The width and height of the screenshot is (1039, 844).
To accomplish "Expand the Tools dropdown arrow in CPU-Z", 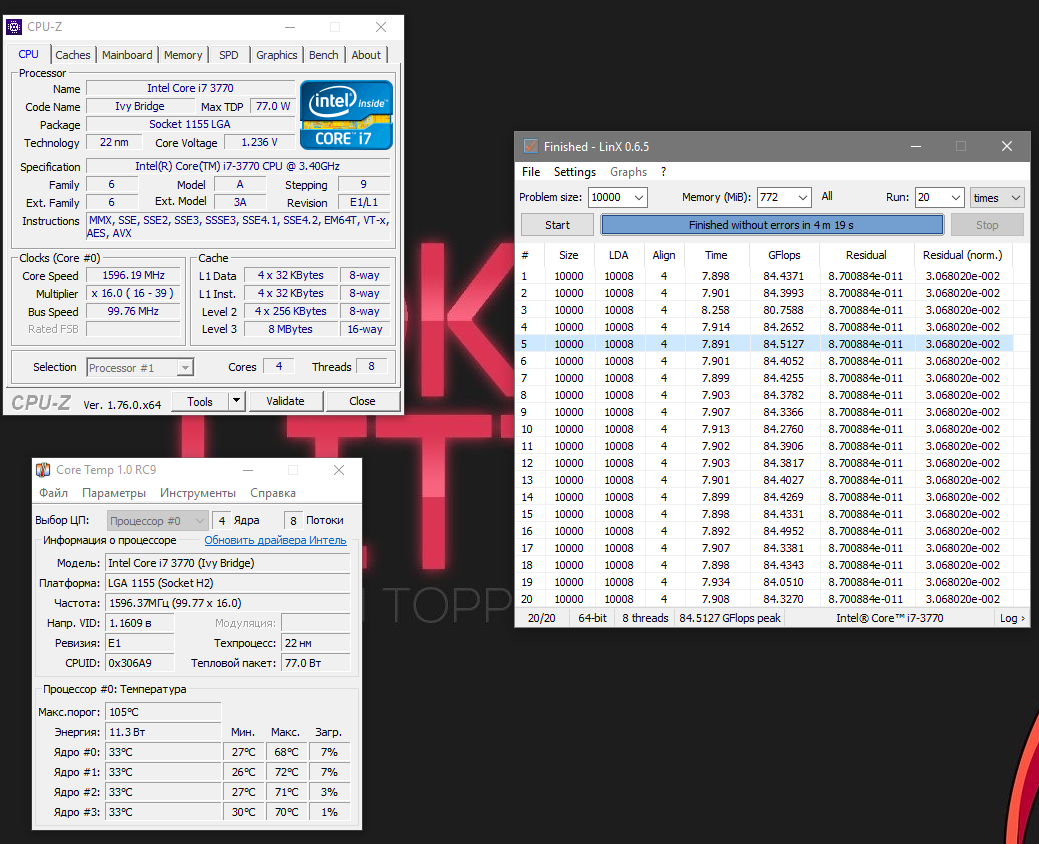I will click(237, 401).
